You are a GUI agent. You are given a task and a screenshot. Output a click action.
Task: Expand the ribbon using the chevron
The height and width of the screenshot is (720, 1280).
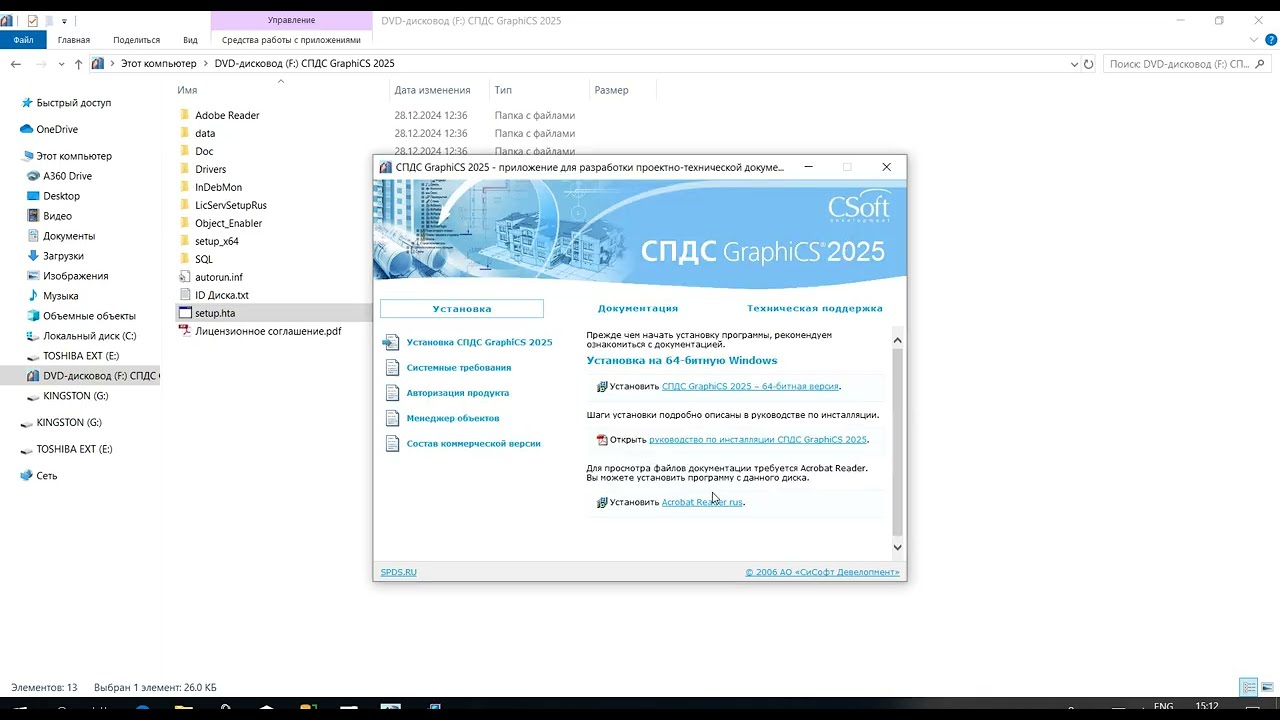(x=1255, y=40)
